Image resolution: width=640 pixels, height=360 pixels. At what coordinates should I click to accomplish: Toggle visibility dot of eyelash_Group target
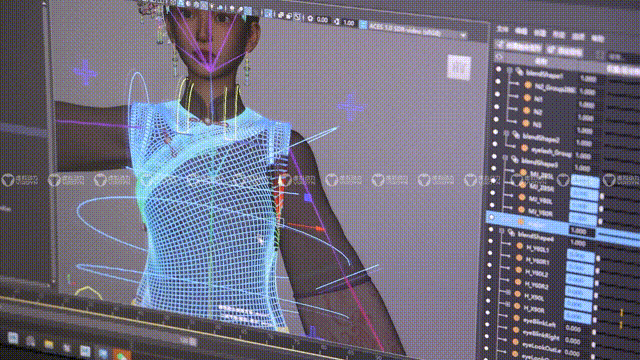click(x=495, y=144)
